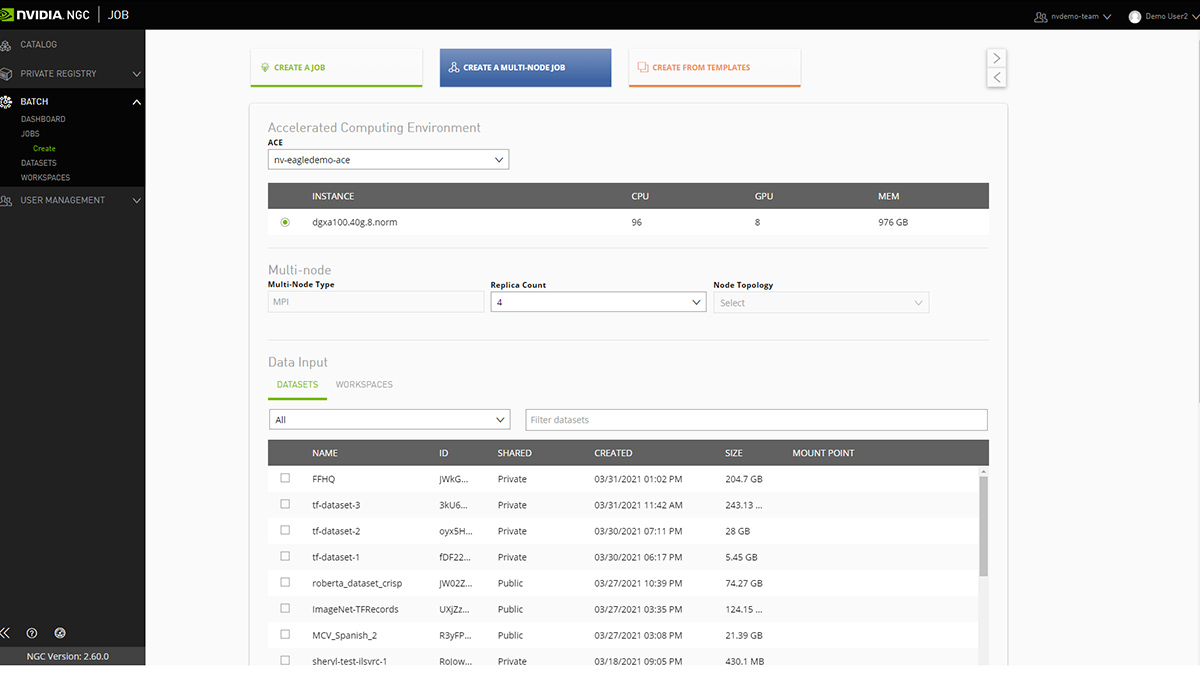Screen dimensions: 1200x675
Task: Open the ACE nv-eagledemo-ace dropdown
Action: (x=388, y=160)
